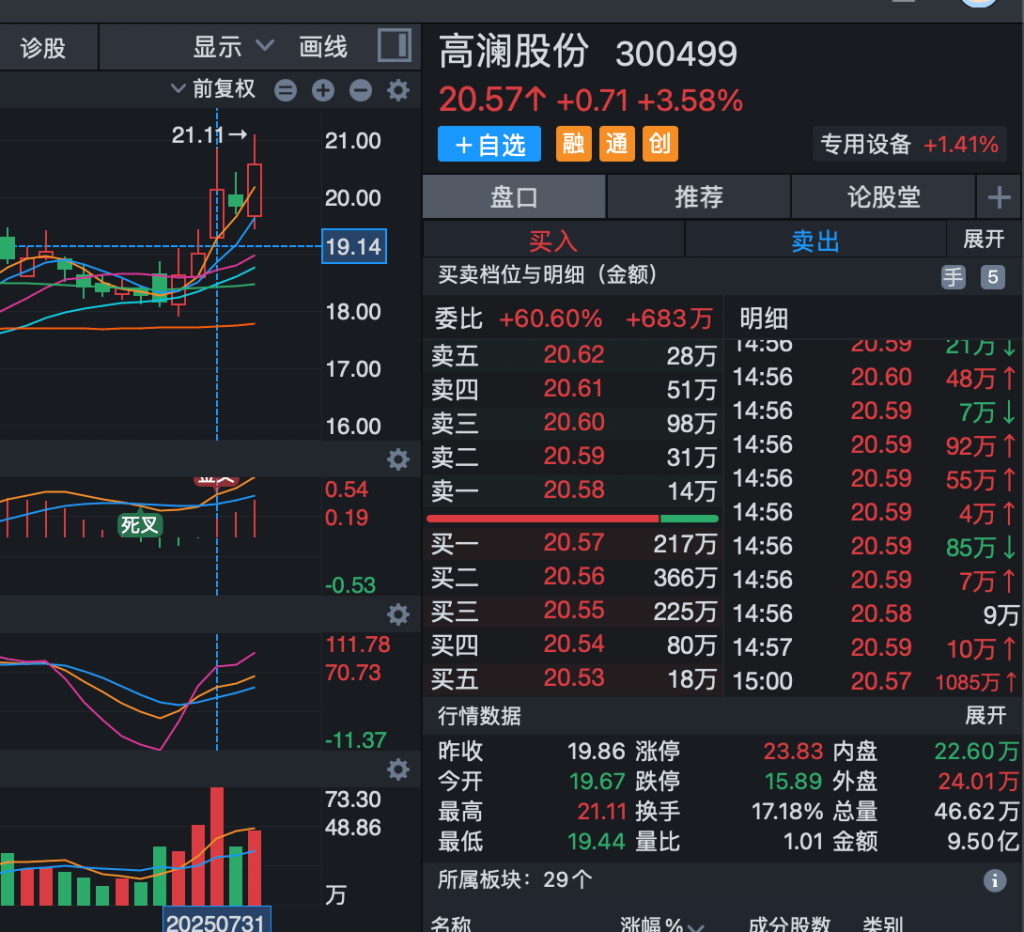Click the 金额 value 9.50亿
The width and height of the screenshot is (1024, 932).
(x=983, y=841)
